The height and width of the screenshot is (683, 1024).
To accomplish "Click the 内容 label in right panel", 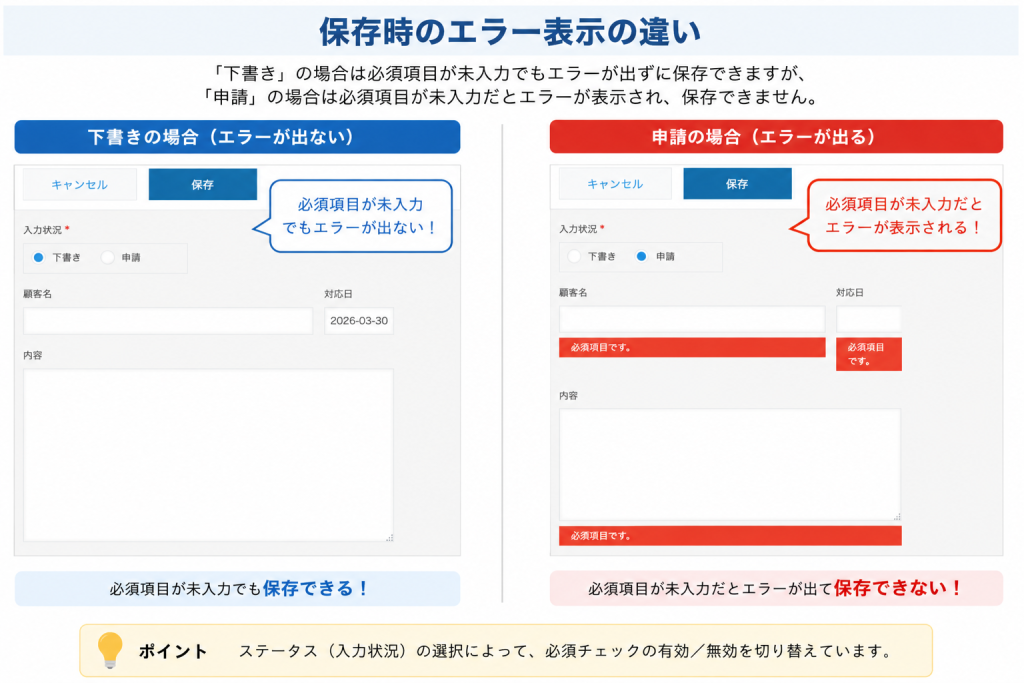I will (x=568, y=396).
